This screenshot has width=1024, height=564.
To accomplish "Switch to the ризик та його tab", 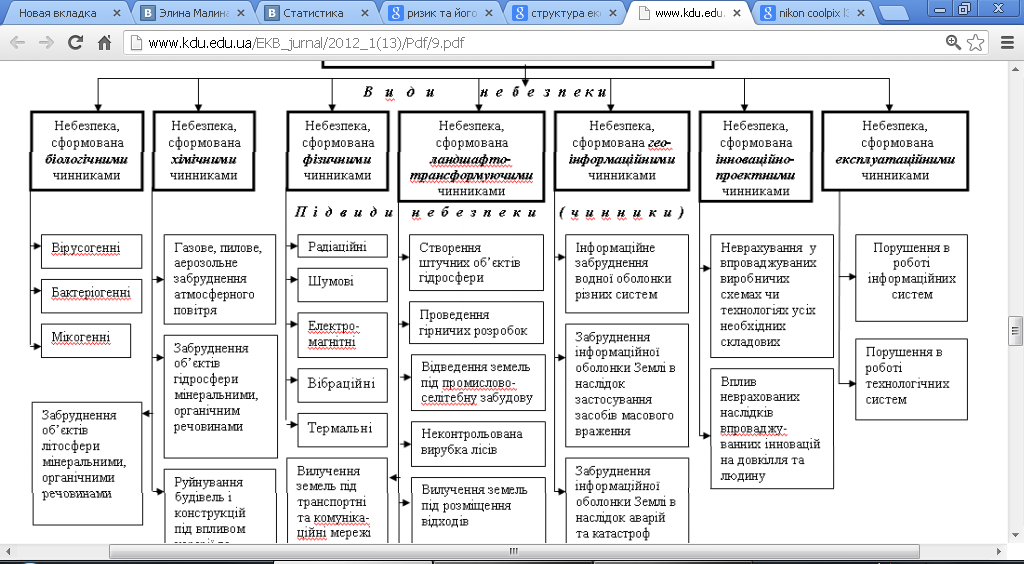I will [441, 12].
